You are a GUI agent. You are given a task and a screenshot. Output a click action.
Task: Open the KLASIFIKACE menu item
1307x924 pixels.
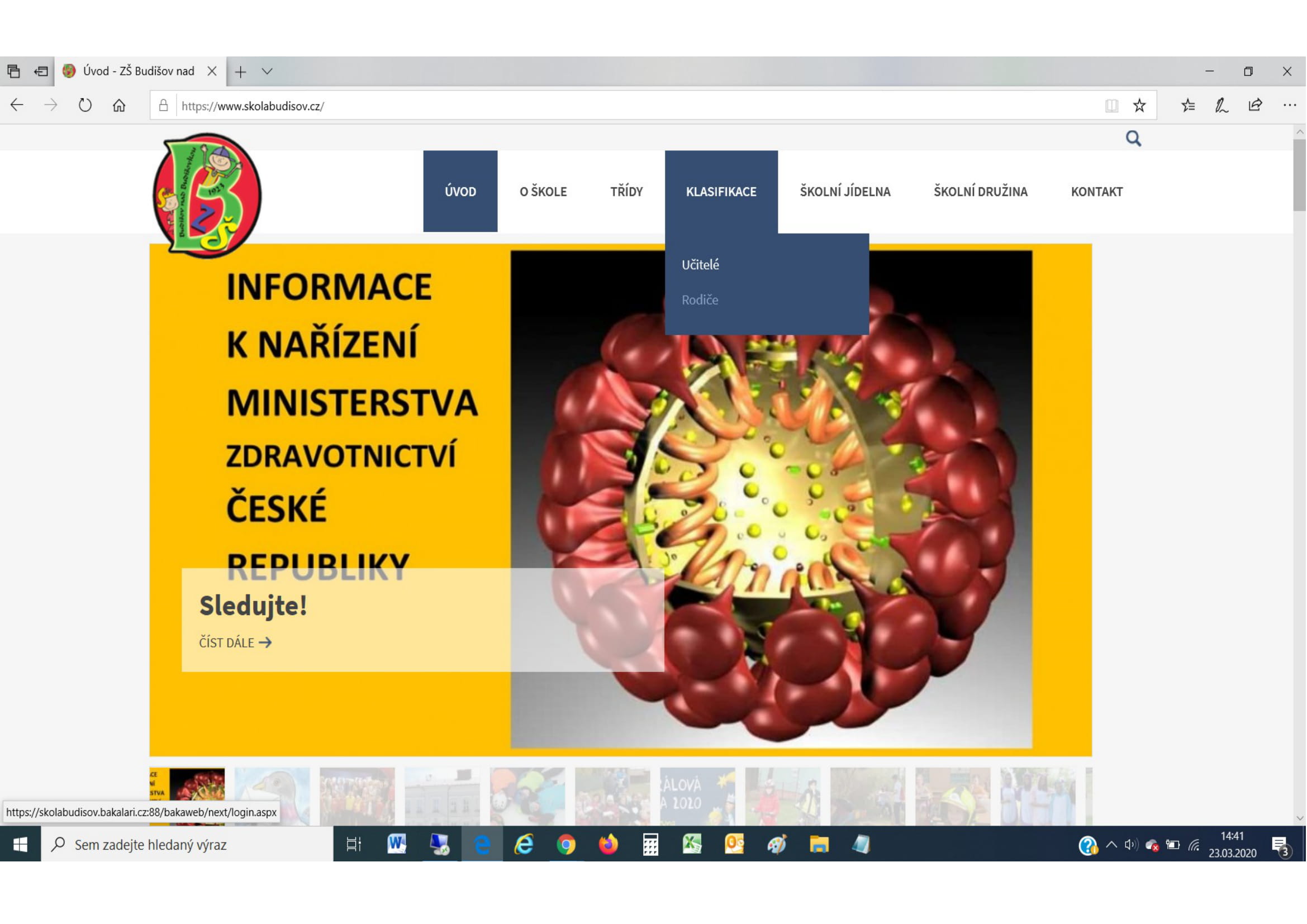(x=721, y=192)
